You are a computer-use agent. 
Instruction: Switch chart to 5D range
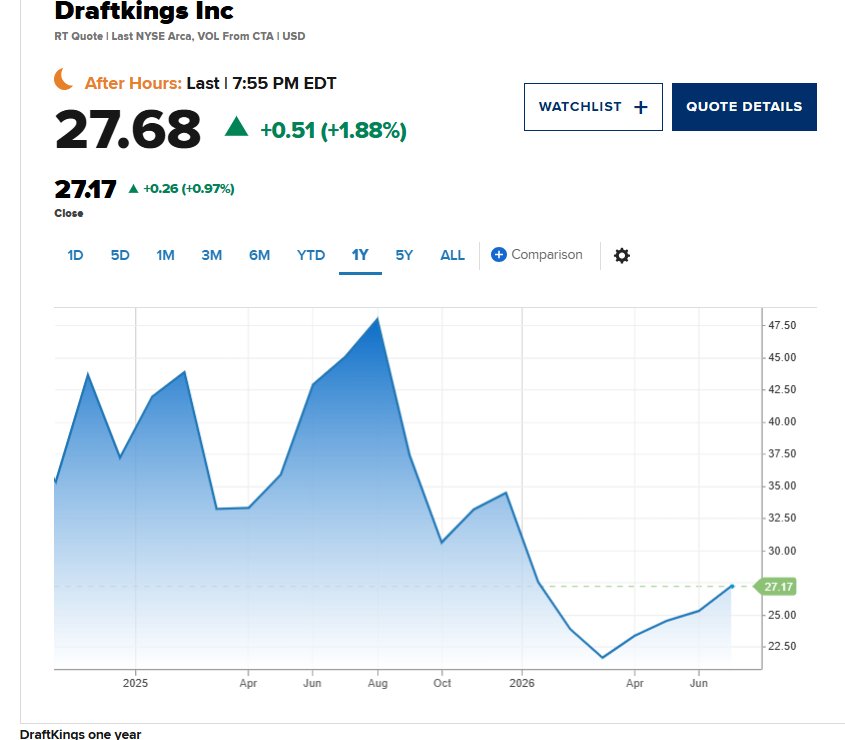tap(120, 255)
